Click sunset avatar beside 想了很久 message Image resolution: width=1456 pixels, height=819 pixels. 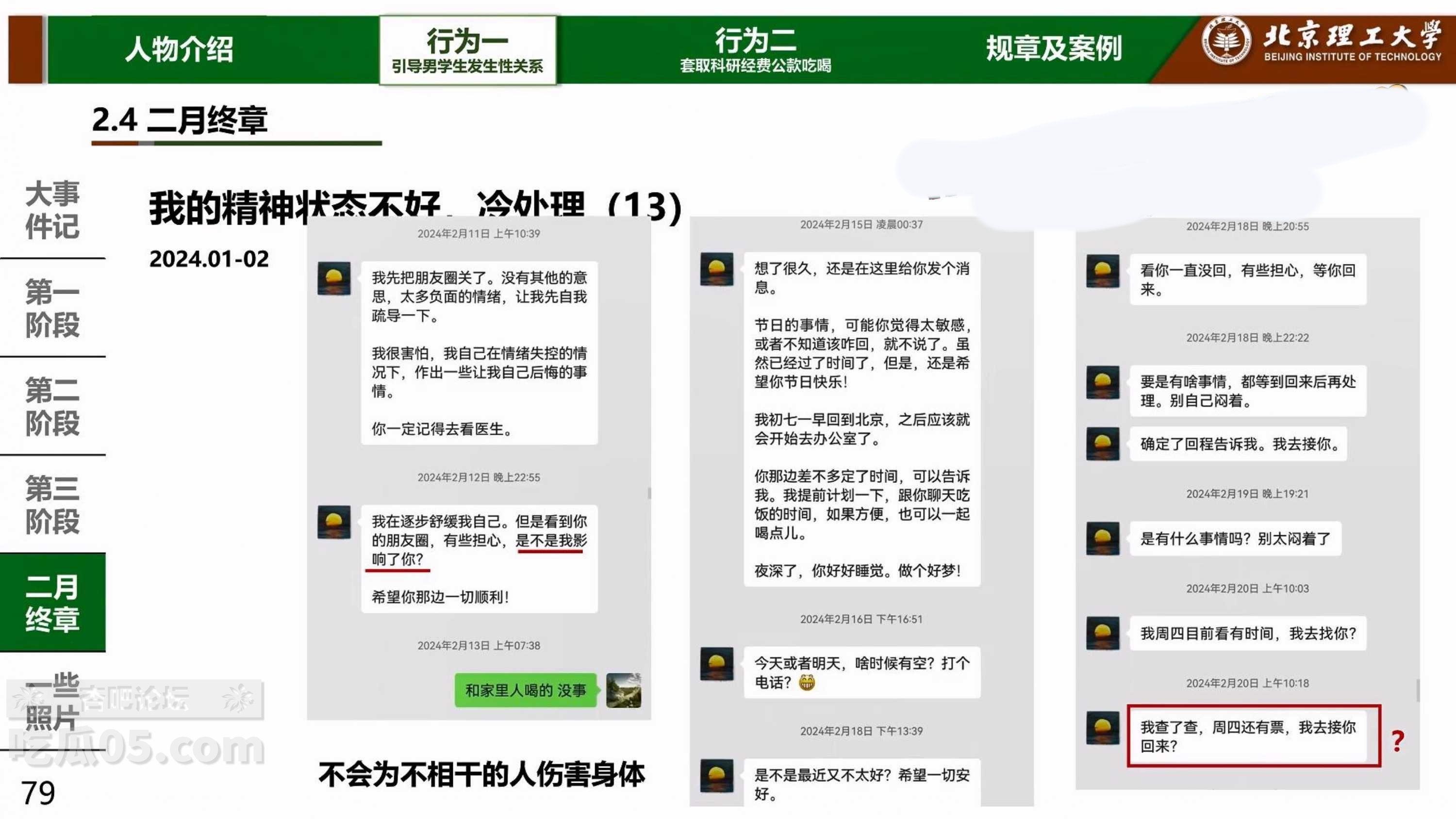[x=717, y=269]
